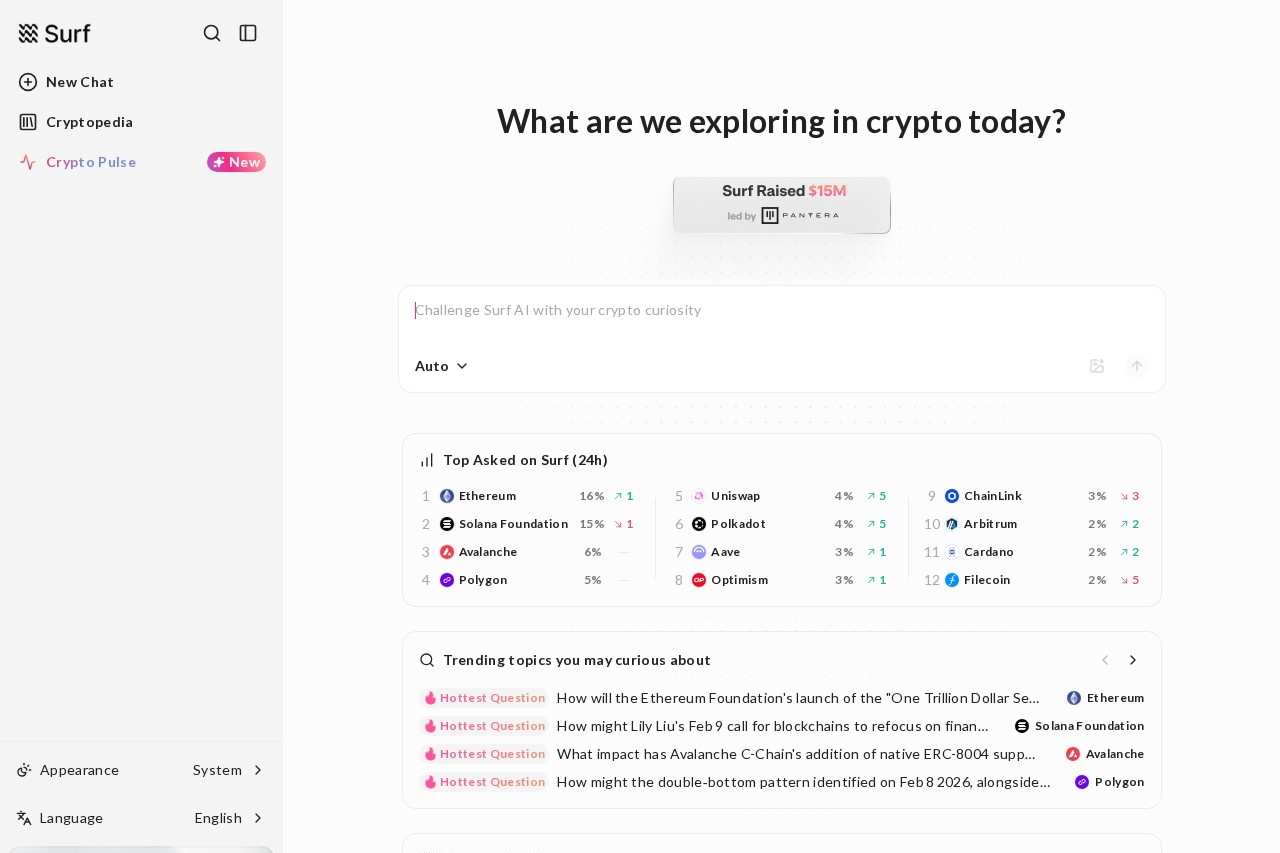
Task: Open the Avalanche C-Chain hottest question
Action: click(796, 754)
